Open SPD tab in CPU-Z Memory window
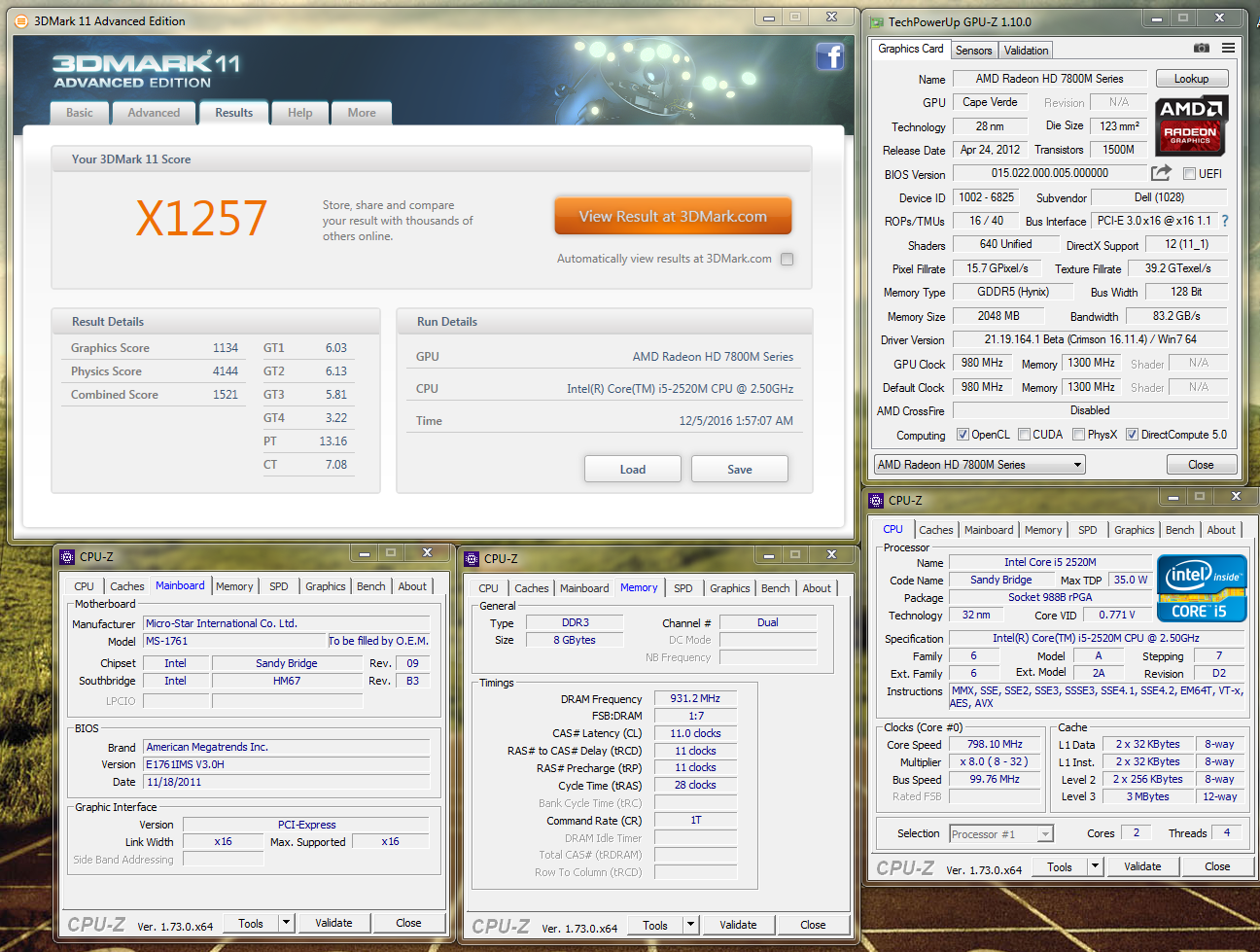 pos(683,588)
